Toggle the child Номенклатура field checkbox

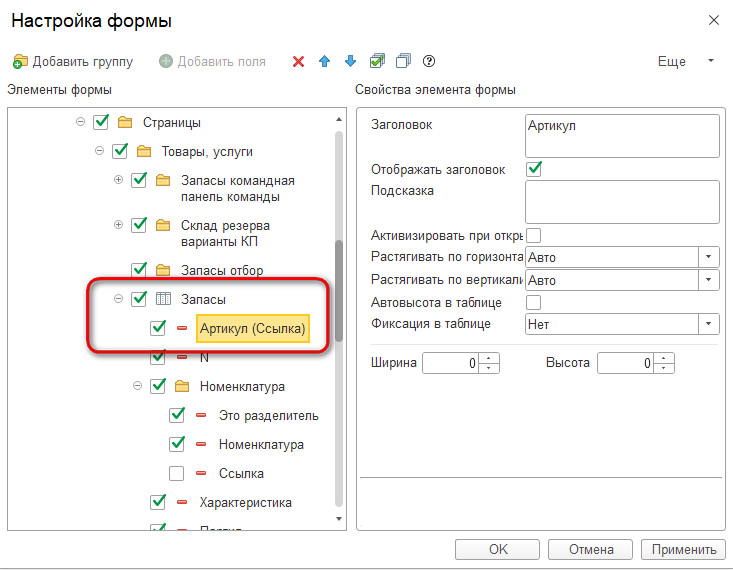tap(177, 444)
